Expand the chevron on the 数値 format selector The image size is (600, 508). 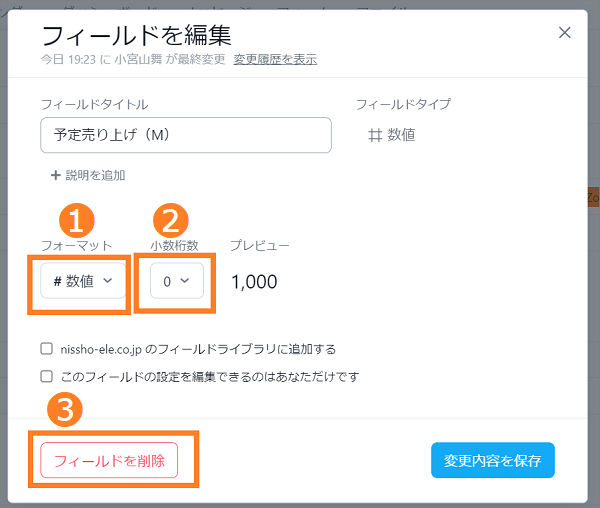coord(108,281)
